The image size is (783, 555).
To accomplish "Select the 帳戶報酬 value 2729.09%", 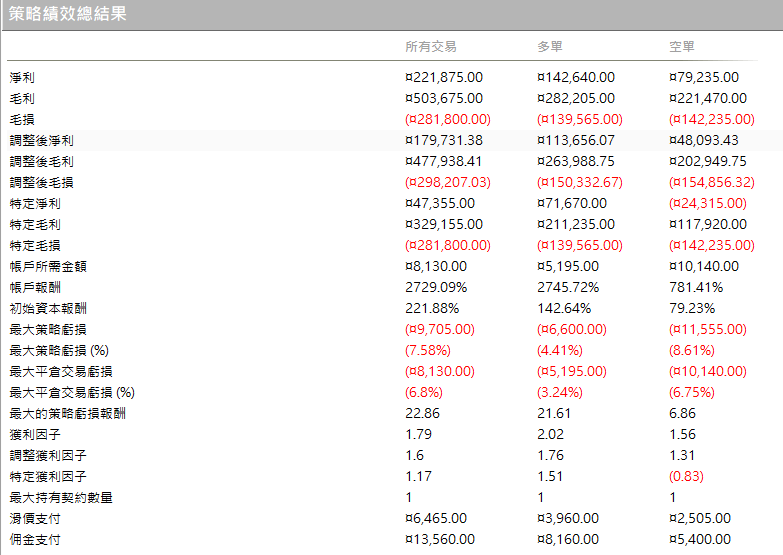I will click(436, 287).
